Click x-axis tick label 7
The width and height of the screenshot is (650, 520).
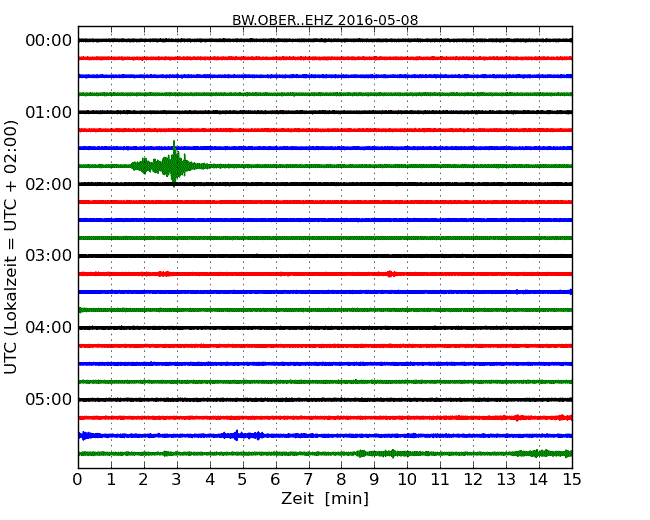click(x=308, y=480)
